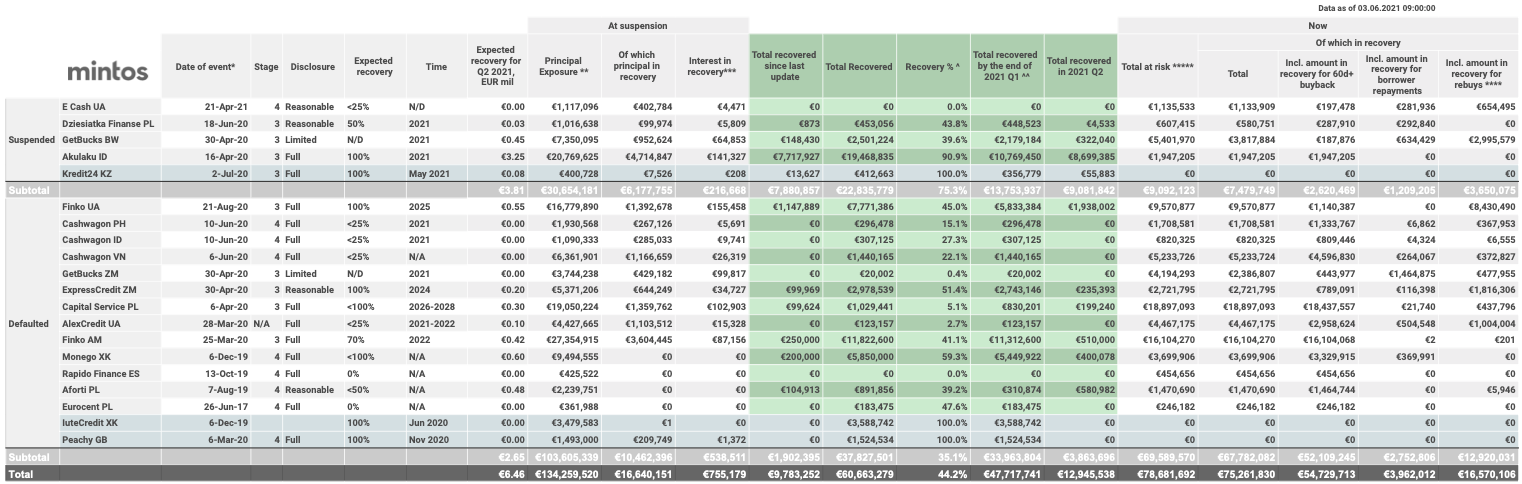Click the total Q2 expected recovery "€6.46"
Screen dimensions: 1522x484
511,473
